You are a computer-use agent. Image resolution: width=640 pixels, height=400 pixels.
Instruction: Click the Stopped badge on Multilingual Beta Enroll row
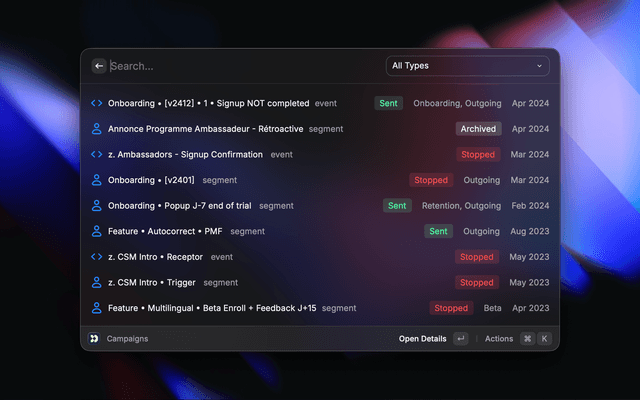(451, 308)
